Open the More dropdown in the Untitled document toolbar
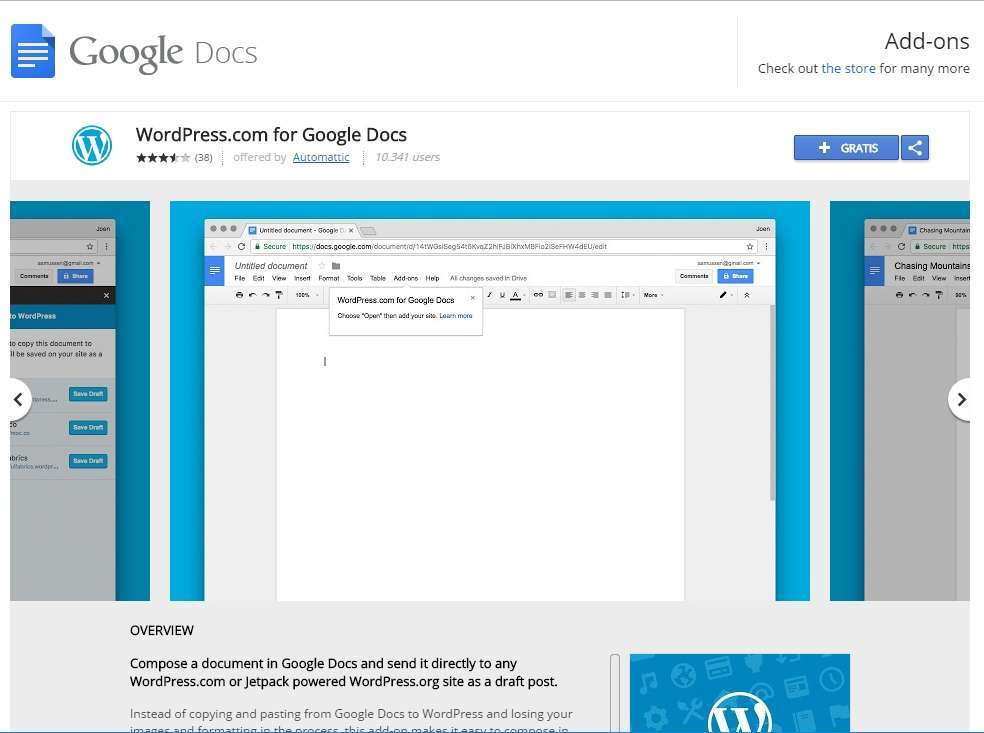Screen dimensions: 984x733 click(653, 295)
